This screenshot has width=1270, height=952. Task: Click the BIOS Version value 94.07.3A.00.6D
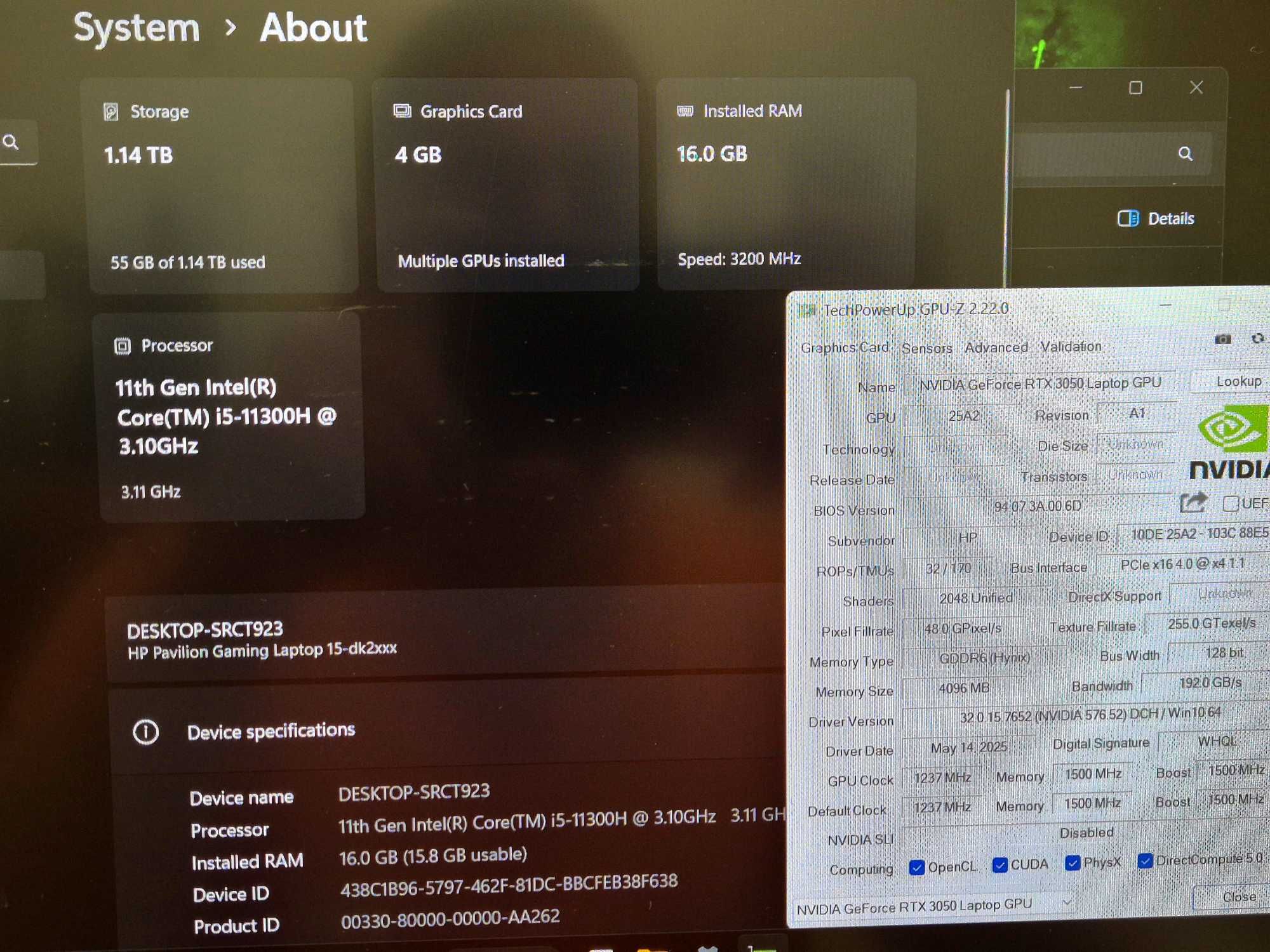[1038, 506]
